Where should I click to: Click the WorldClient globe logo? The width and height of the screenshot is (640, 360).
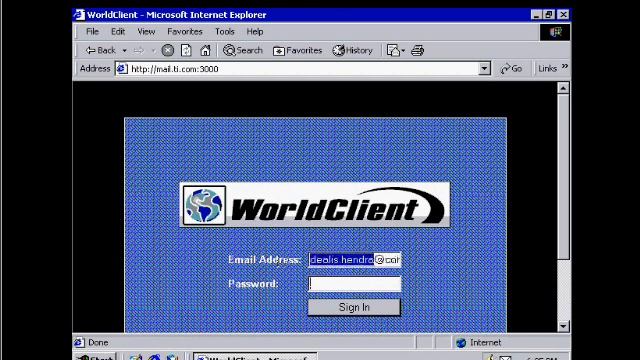(x=204, y=205)
